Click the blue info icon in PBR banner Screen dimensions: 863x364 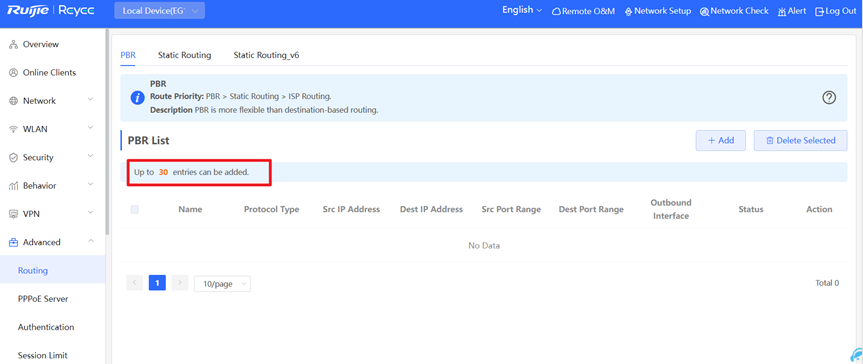click(137, 98)
